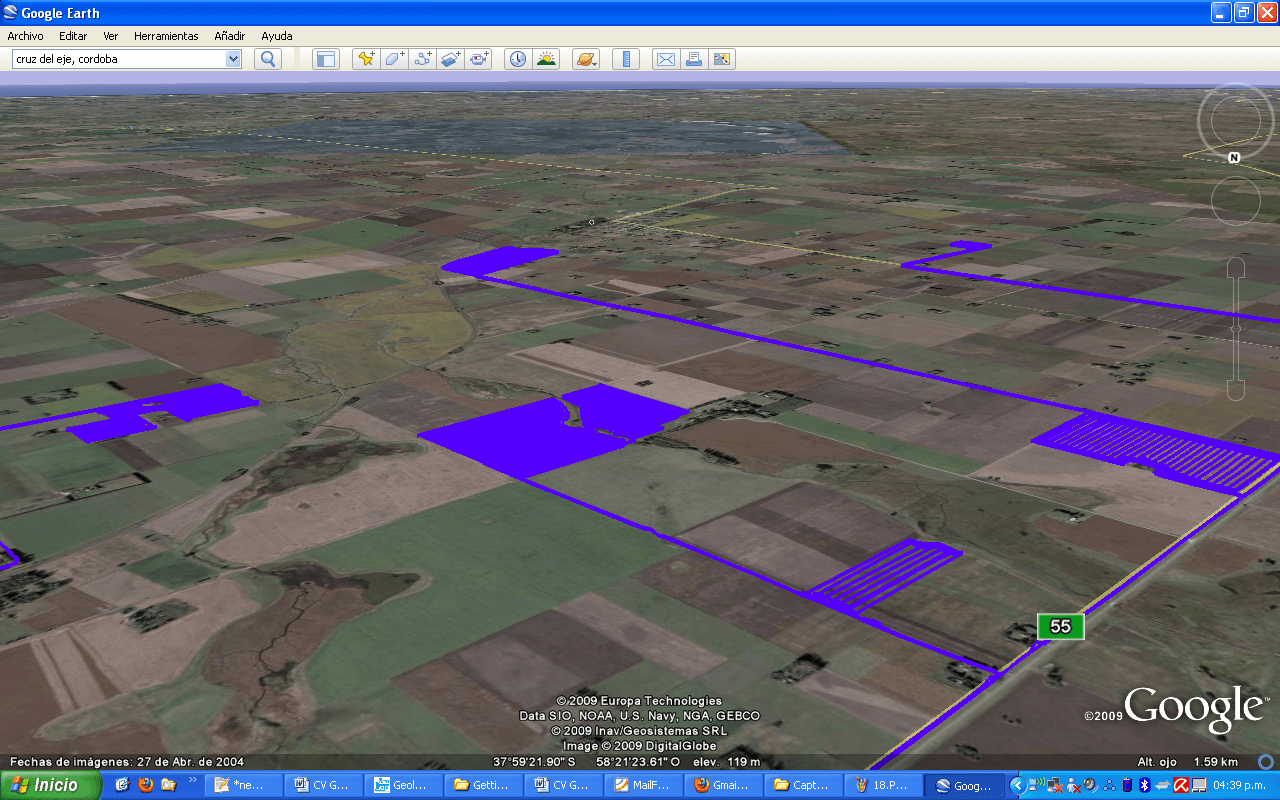Click the zoom in end of slider
The width and height of the screenshot is (1280, 800).
click(1236, 267)
